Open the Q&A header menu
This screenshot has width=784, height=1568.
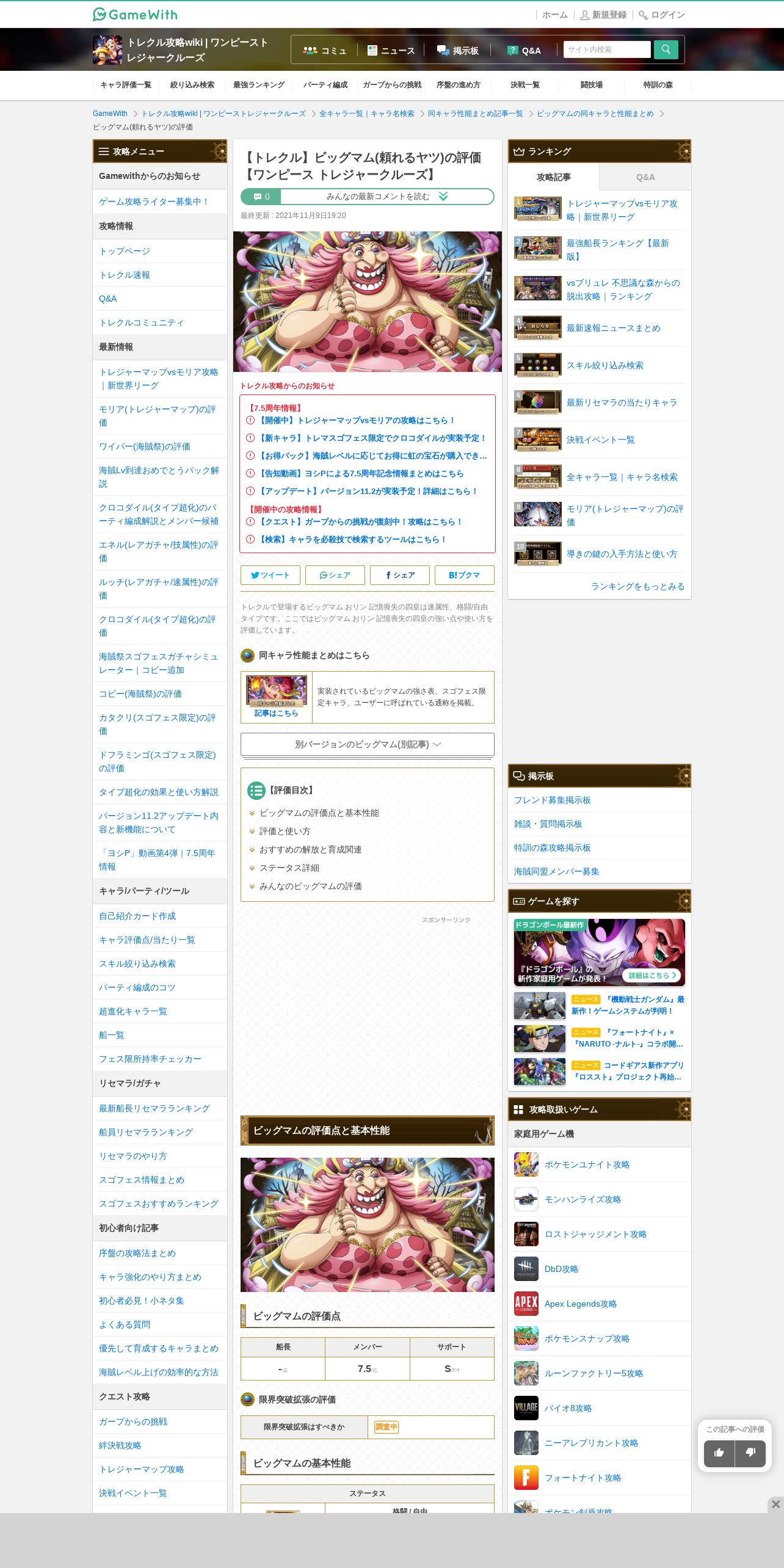pyautogui.click(x=524, y=50)
